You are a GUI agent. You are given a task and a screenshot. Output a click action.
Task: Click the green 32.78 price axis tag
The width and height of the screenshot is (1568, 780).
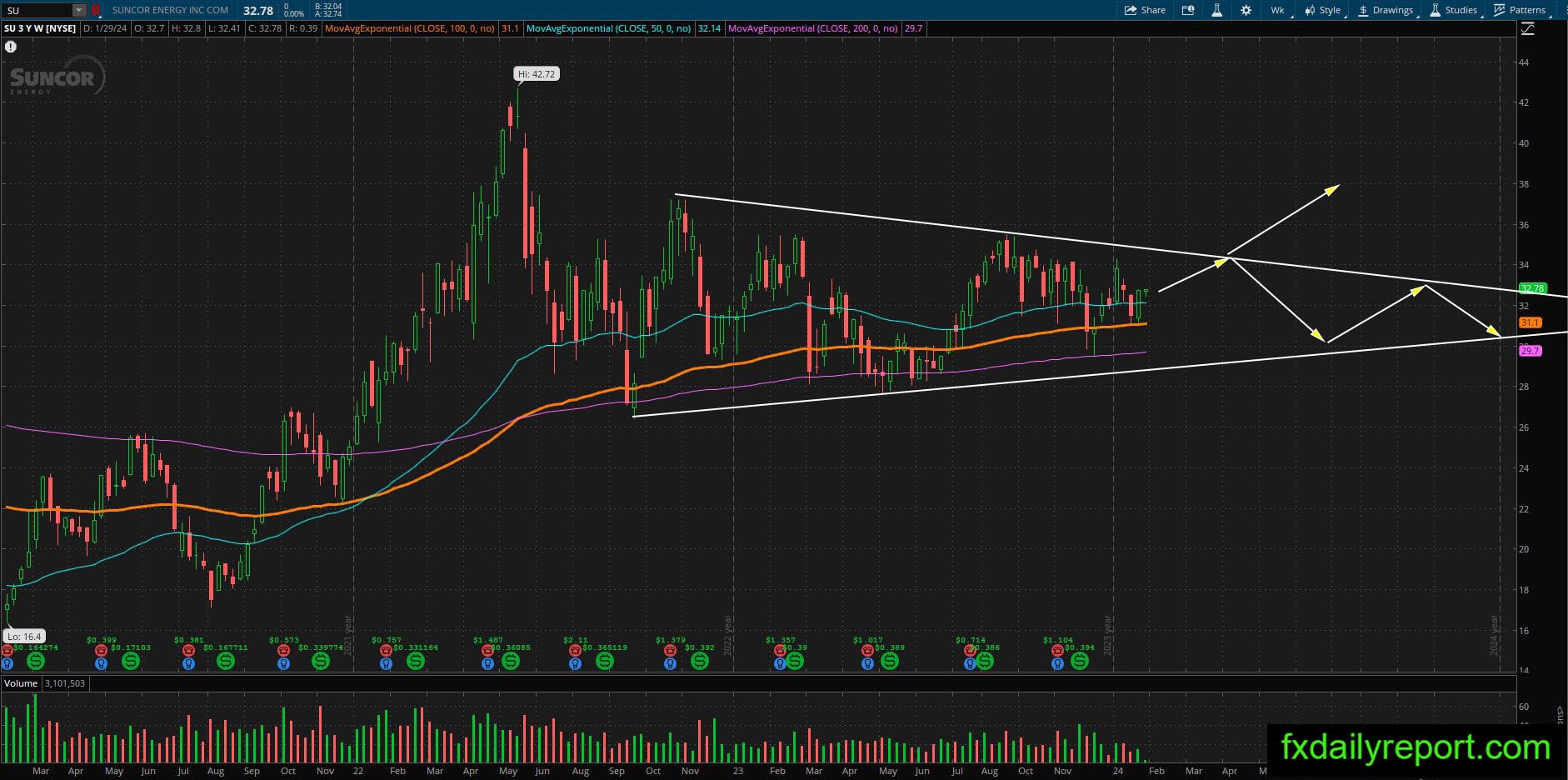[1532, 288]
